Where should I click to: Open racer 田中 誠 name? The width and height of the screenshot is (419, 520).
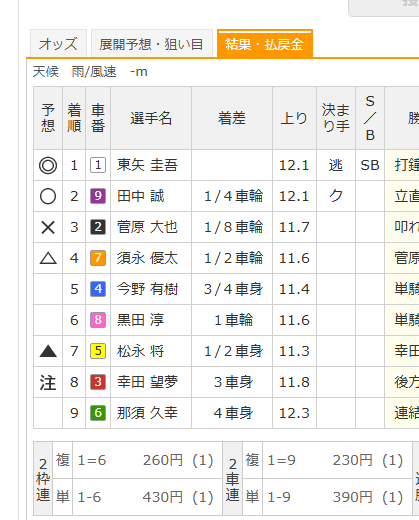pos(140,196)
